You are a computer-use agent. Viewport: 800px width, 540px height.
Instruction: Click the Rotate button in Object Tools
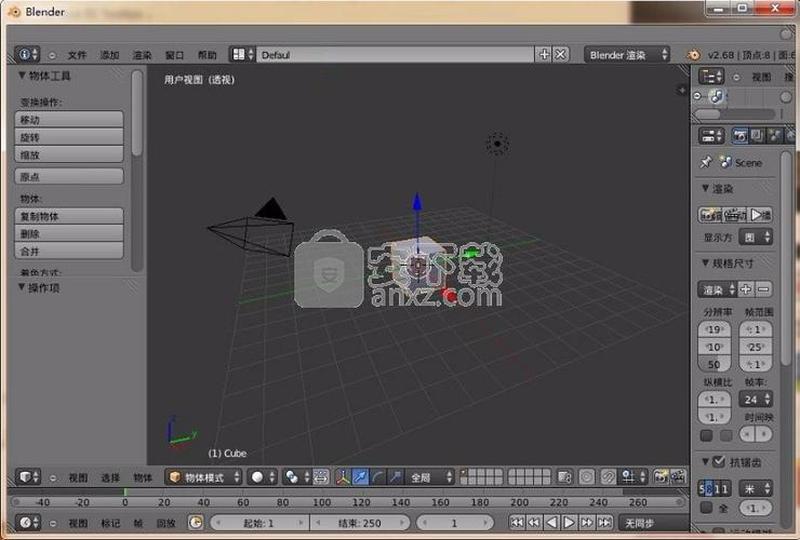pos(69,137)
